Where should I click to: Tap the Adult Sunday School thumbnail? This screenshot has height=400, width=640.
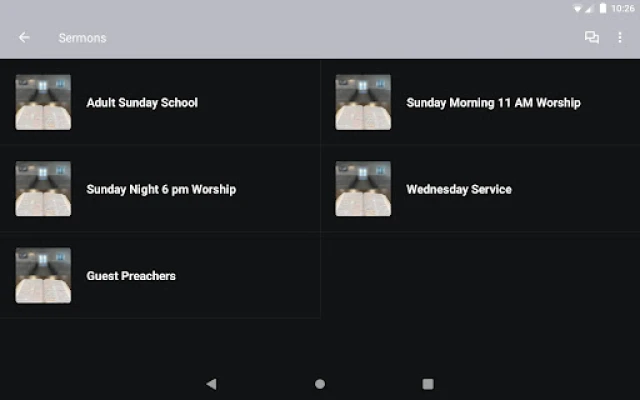click(43, 102)
